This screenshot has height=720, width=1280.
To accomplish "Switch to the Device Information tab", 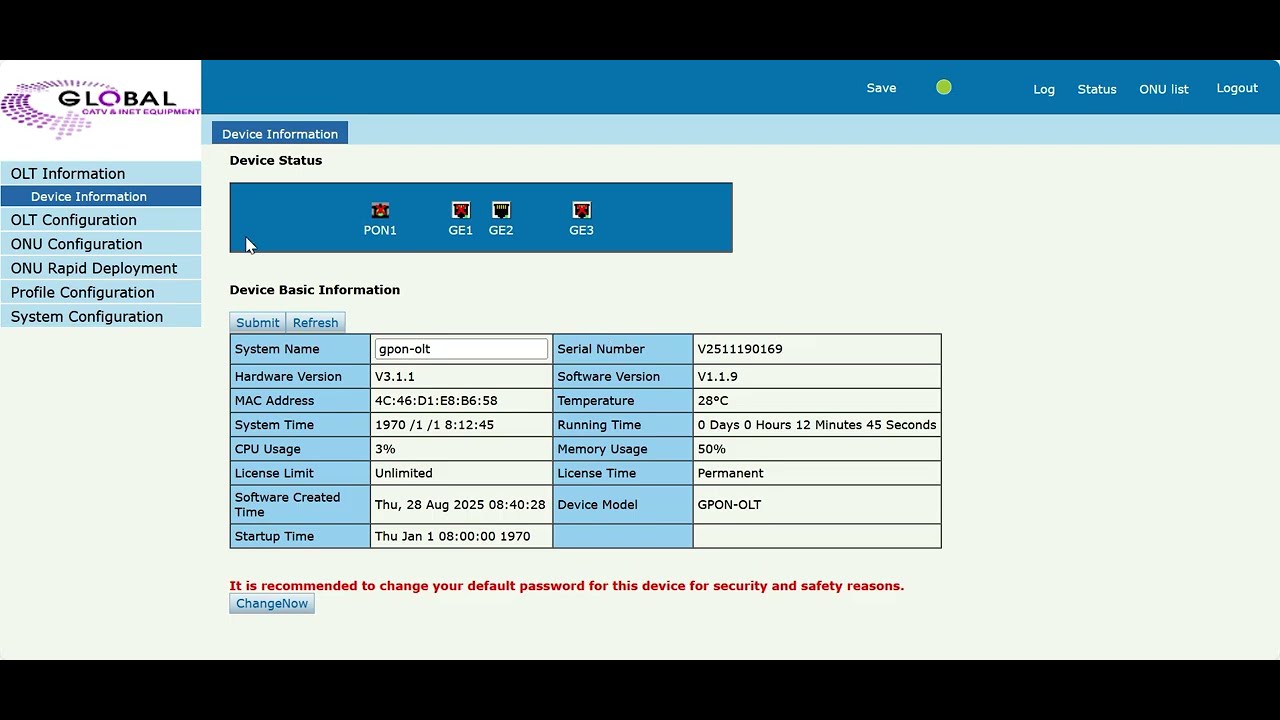I will pos(280,134).
